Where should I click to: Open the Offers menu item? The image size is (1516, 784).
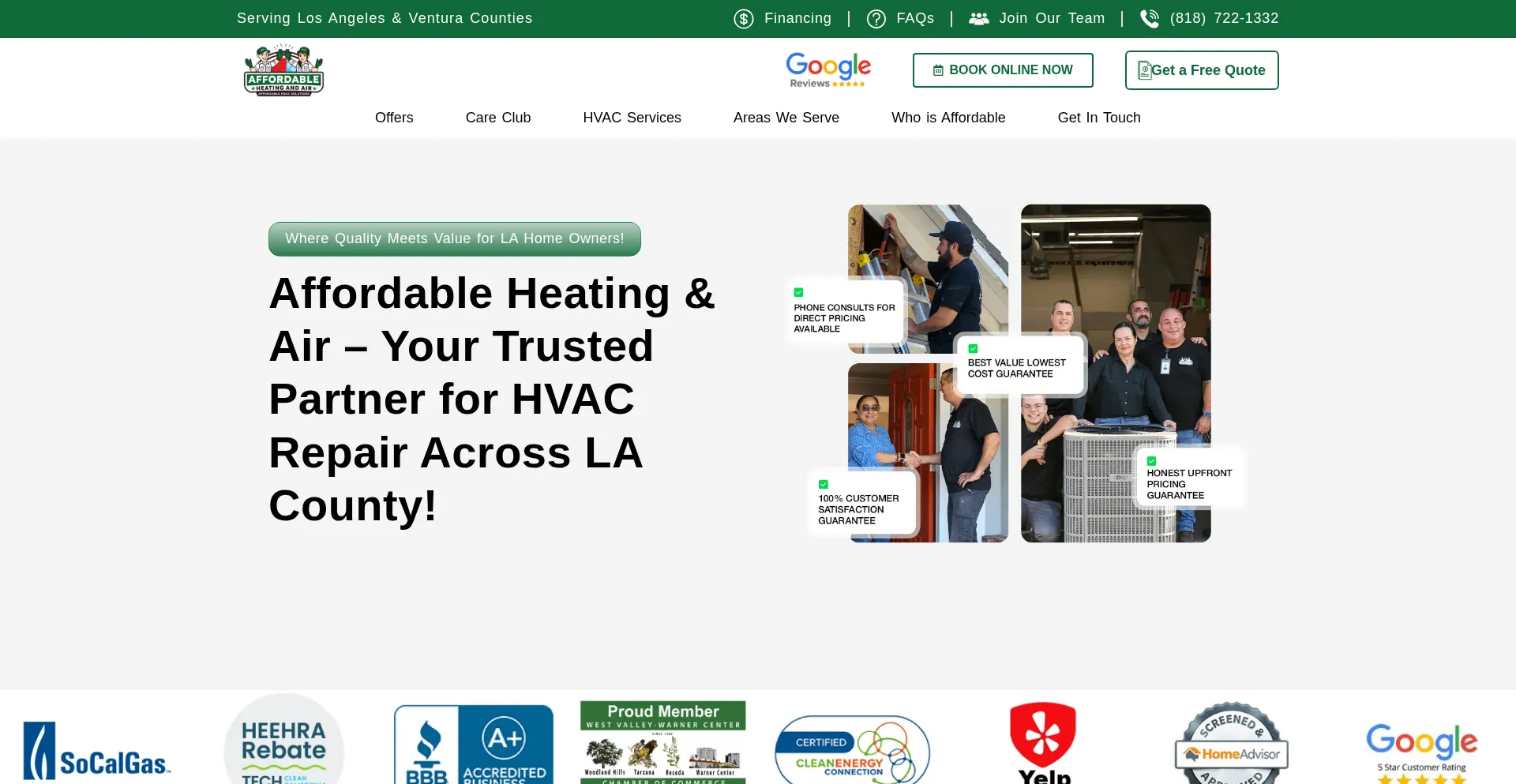pos(394,118)
